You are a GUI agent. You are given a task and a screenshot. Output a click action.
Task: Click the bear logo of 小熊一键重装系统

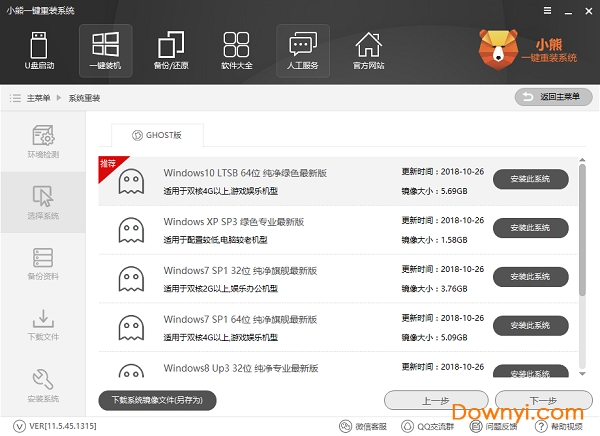click(x=498, y=49)
